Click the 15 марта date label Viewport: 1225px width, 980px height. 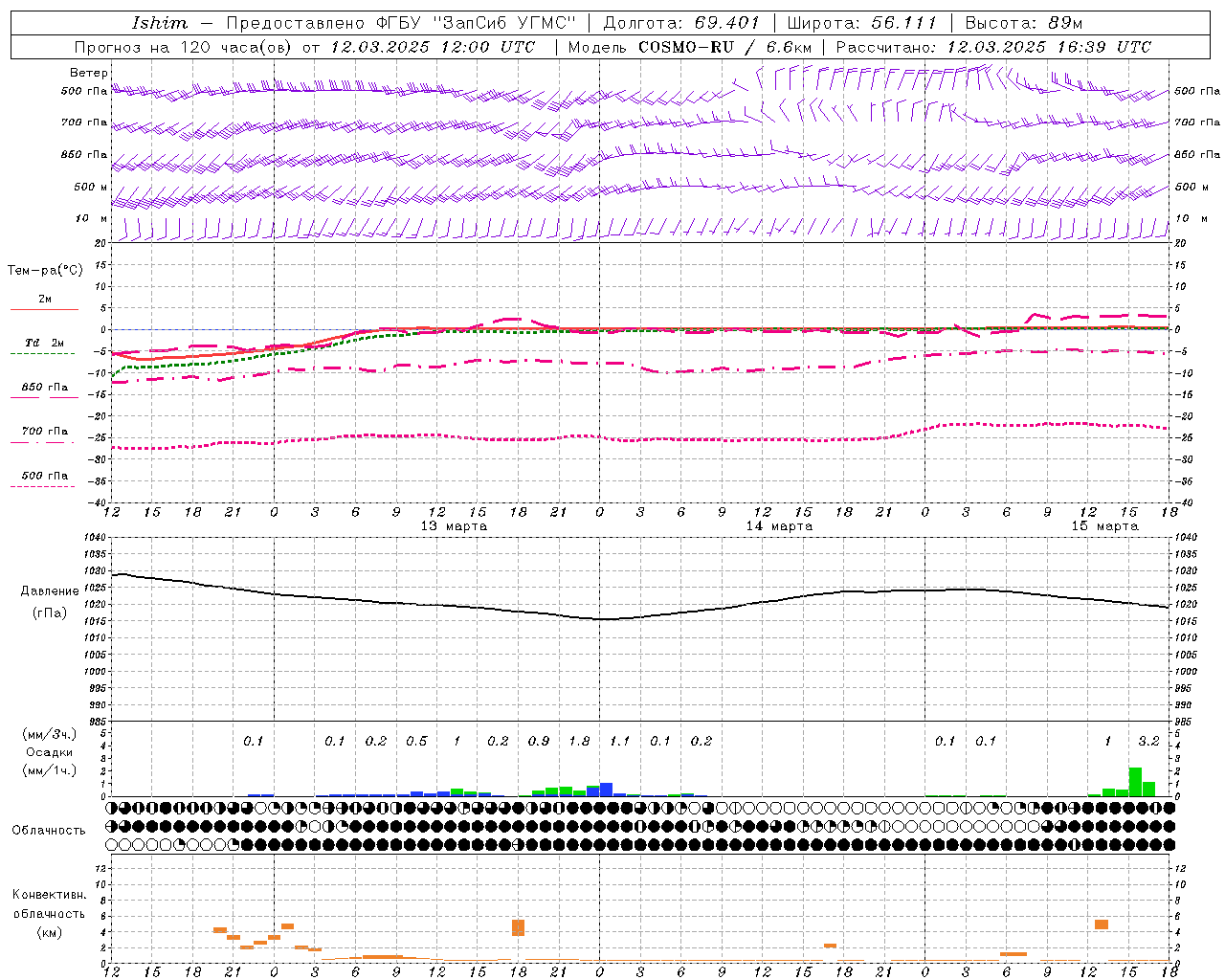pos(1104,526)
